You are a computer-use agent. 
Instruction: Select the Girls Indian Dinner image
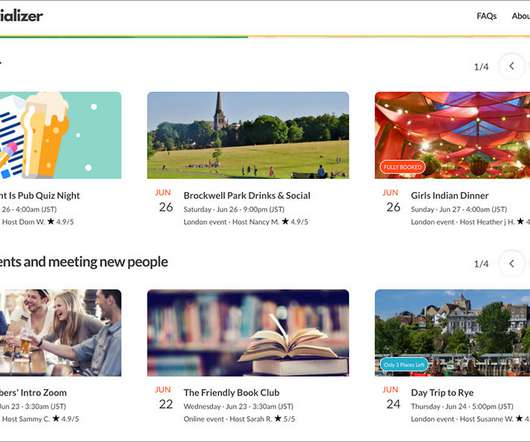[452, 135]
